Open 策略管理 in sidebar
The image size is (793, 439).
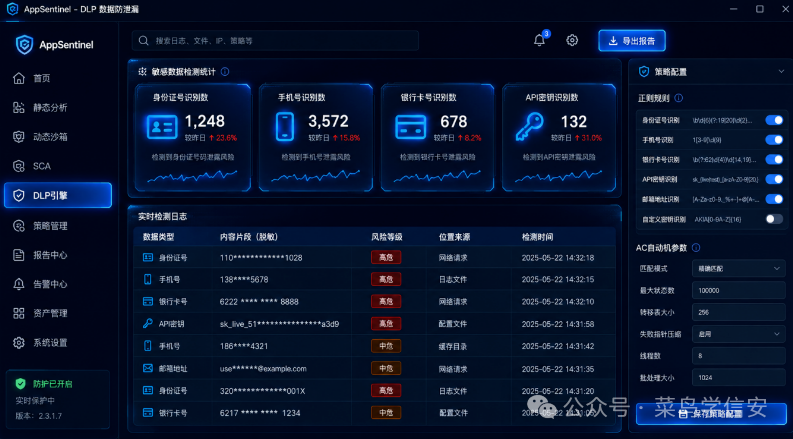point(58,226)
